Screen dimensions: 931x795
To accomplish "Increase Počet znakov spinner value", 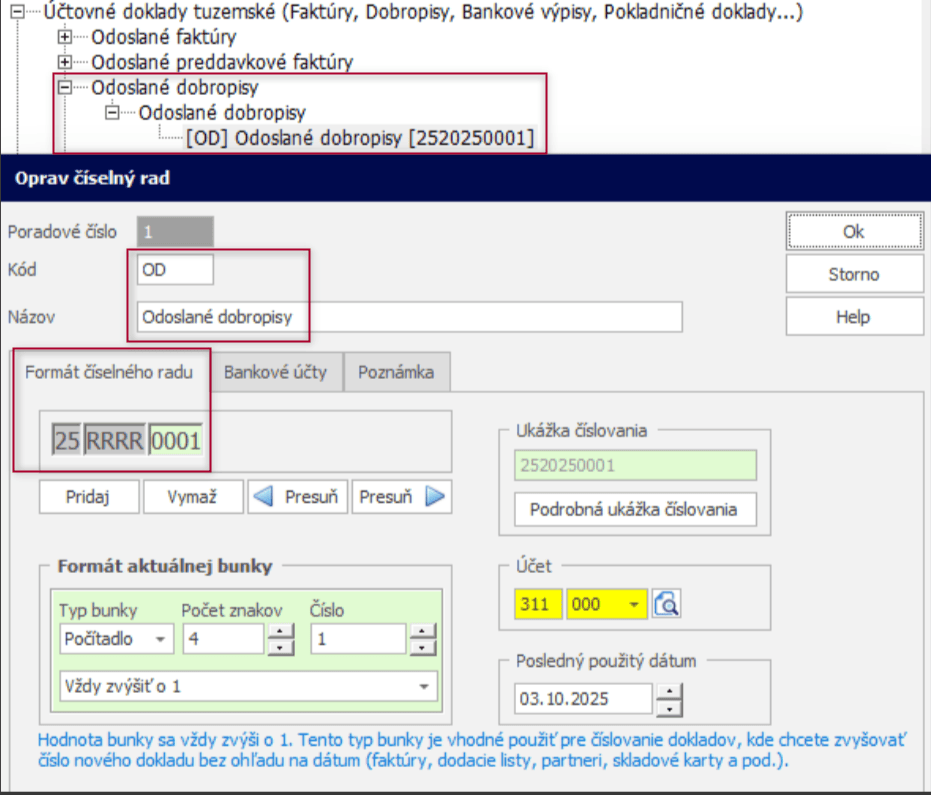I will (x=281, y=630).
